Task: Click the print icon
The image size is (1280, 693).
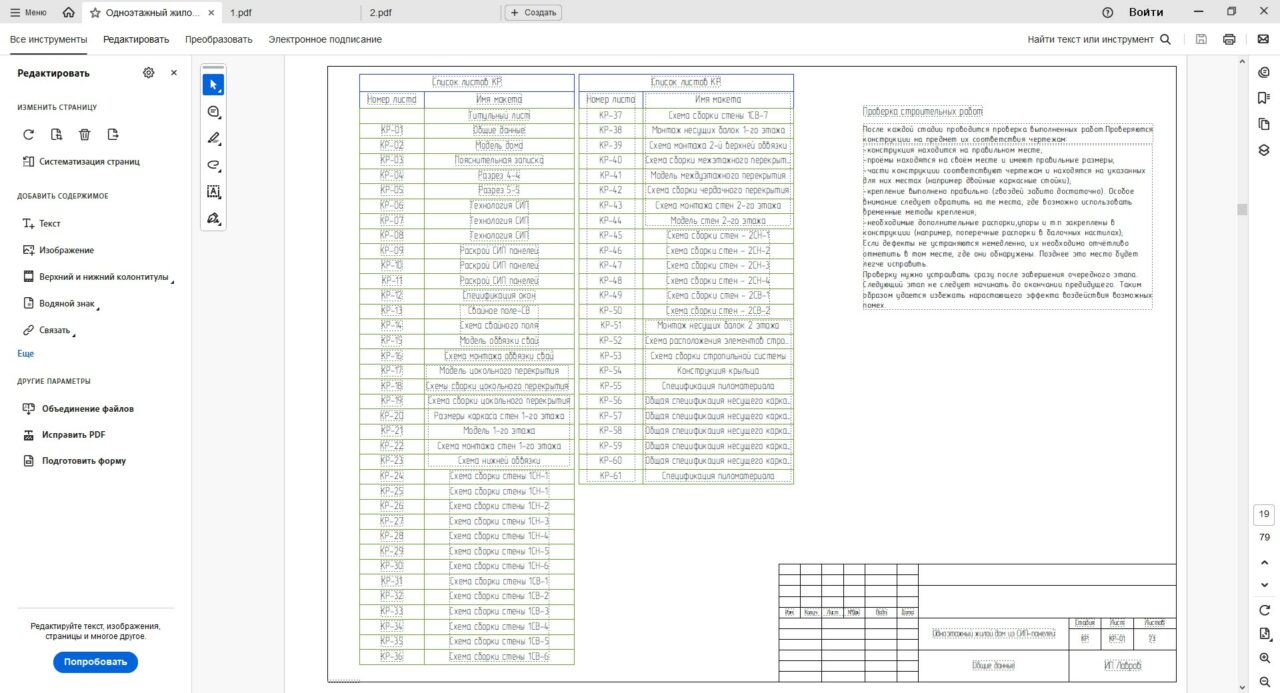Action: [x=1229, y=40]
